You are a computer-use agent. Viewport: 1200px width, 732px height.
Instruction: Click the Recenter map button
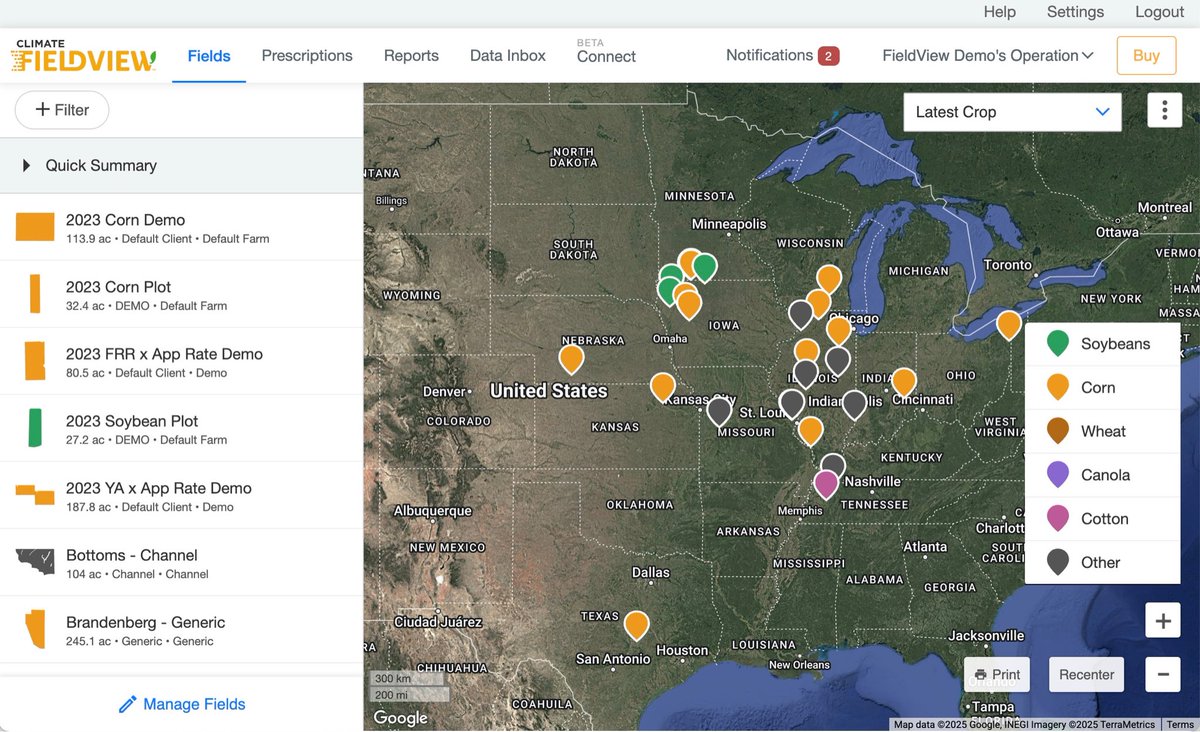coord(1086,675)
